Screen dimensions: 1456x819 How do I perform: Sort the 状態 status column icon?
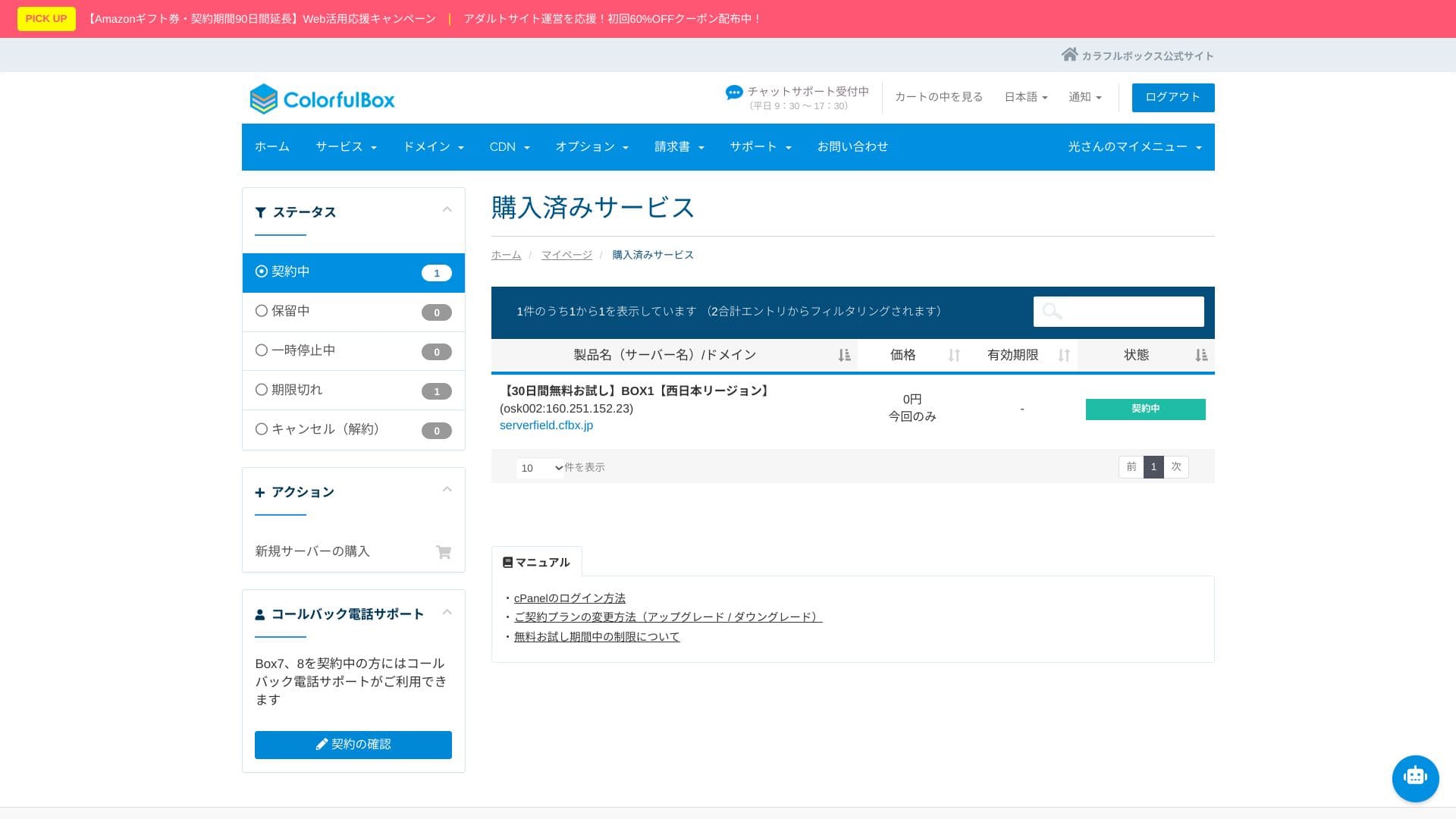[x=1200, y=355]
